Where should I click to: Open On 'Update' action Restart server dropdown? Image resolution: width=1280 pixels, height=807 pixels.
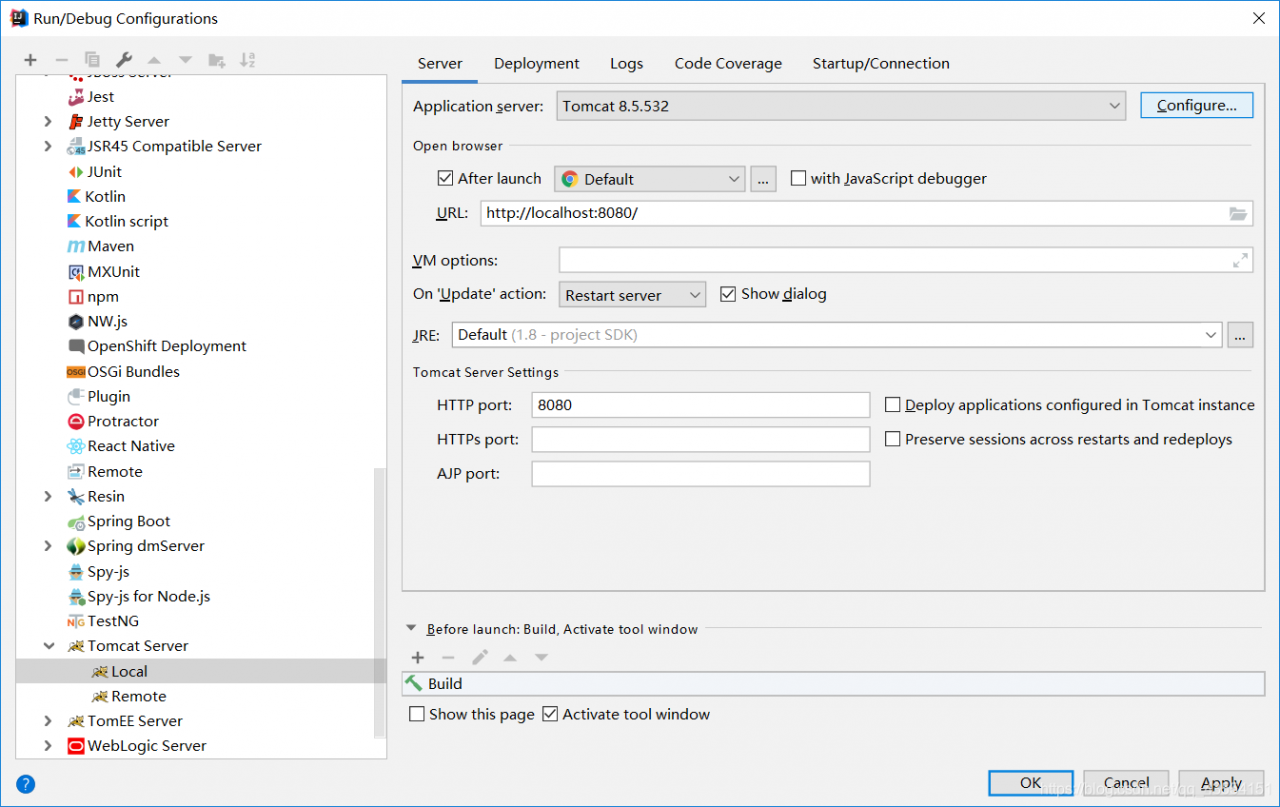tap(632, 295)
